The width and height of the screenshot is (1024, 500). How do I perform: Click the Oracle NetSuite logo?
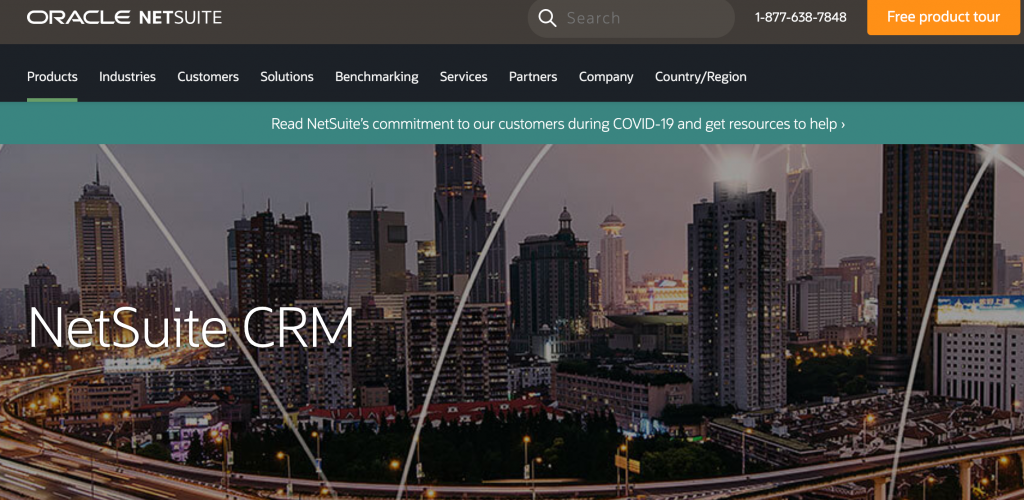124,18
